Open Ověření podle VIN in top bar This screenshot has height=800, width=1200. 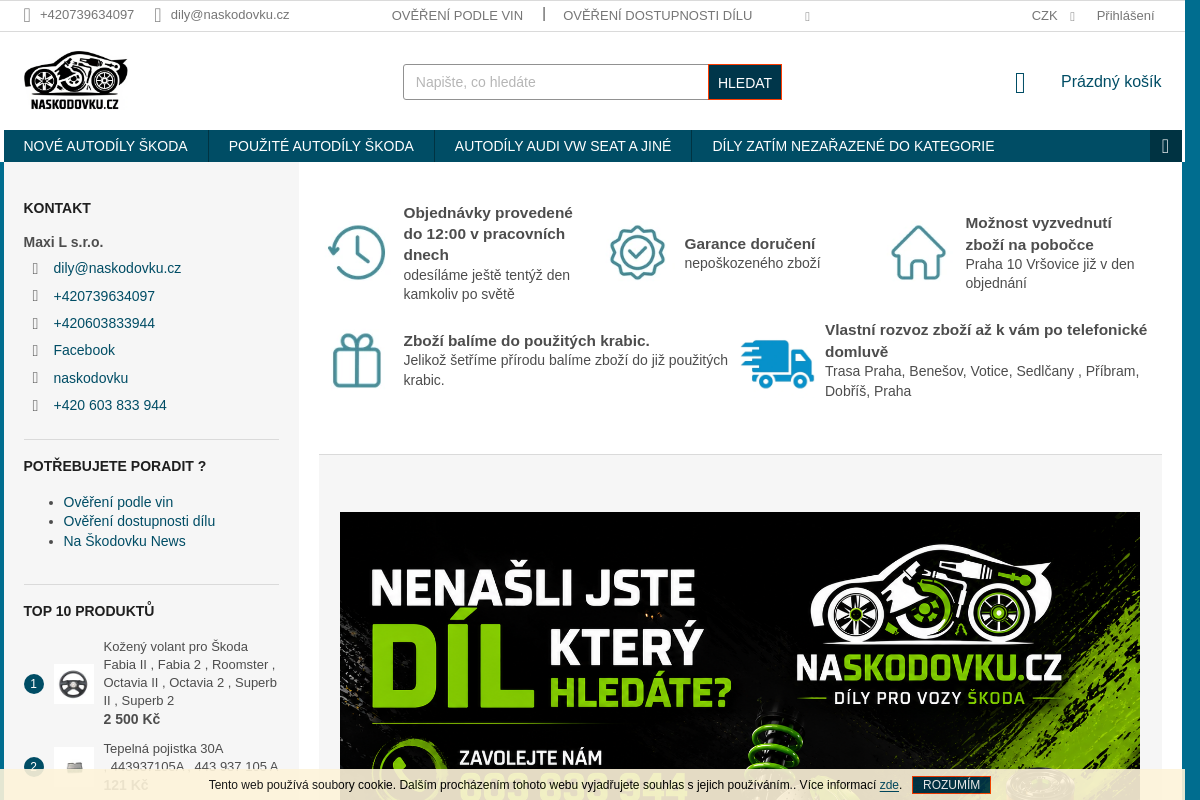[x=457, y=15]
